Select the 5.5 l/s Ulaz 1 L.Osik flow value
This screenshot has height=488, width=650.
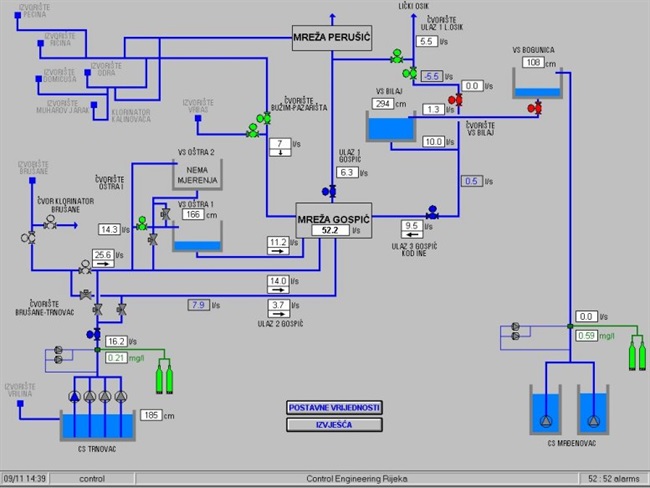[x=427, y=41]
